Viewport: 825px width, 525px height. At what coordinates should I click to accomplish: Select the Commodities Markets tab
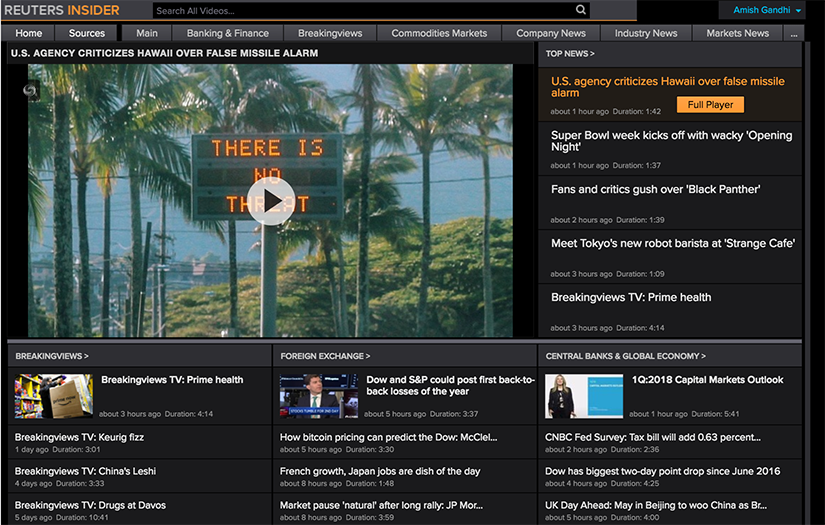coord(439,33)
